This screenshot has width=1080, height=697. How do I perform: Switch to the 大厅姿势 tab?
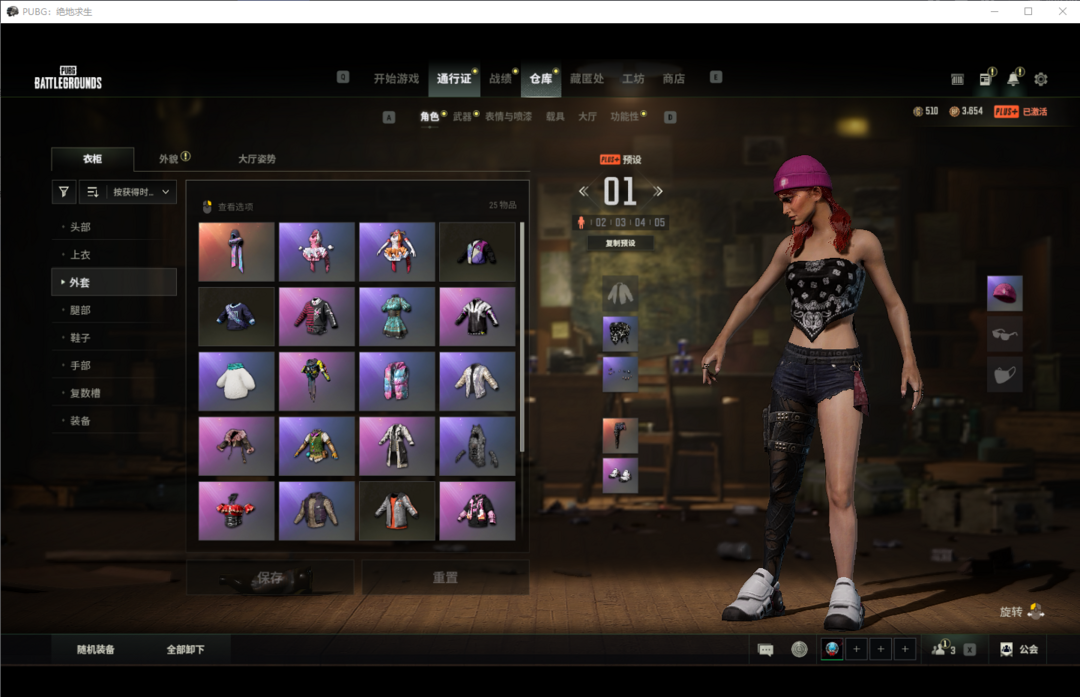257,159
